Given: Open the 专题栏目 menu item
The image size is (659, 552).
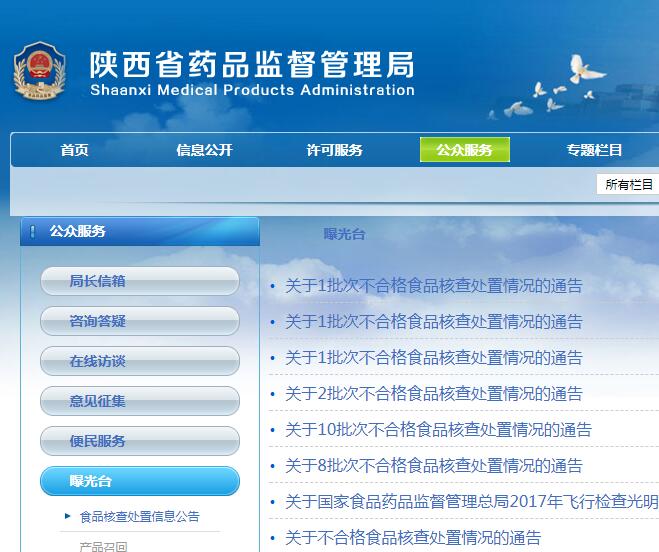Looking at the screenshot, I should pyautogui.click(x=594, y=150).
